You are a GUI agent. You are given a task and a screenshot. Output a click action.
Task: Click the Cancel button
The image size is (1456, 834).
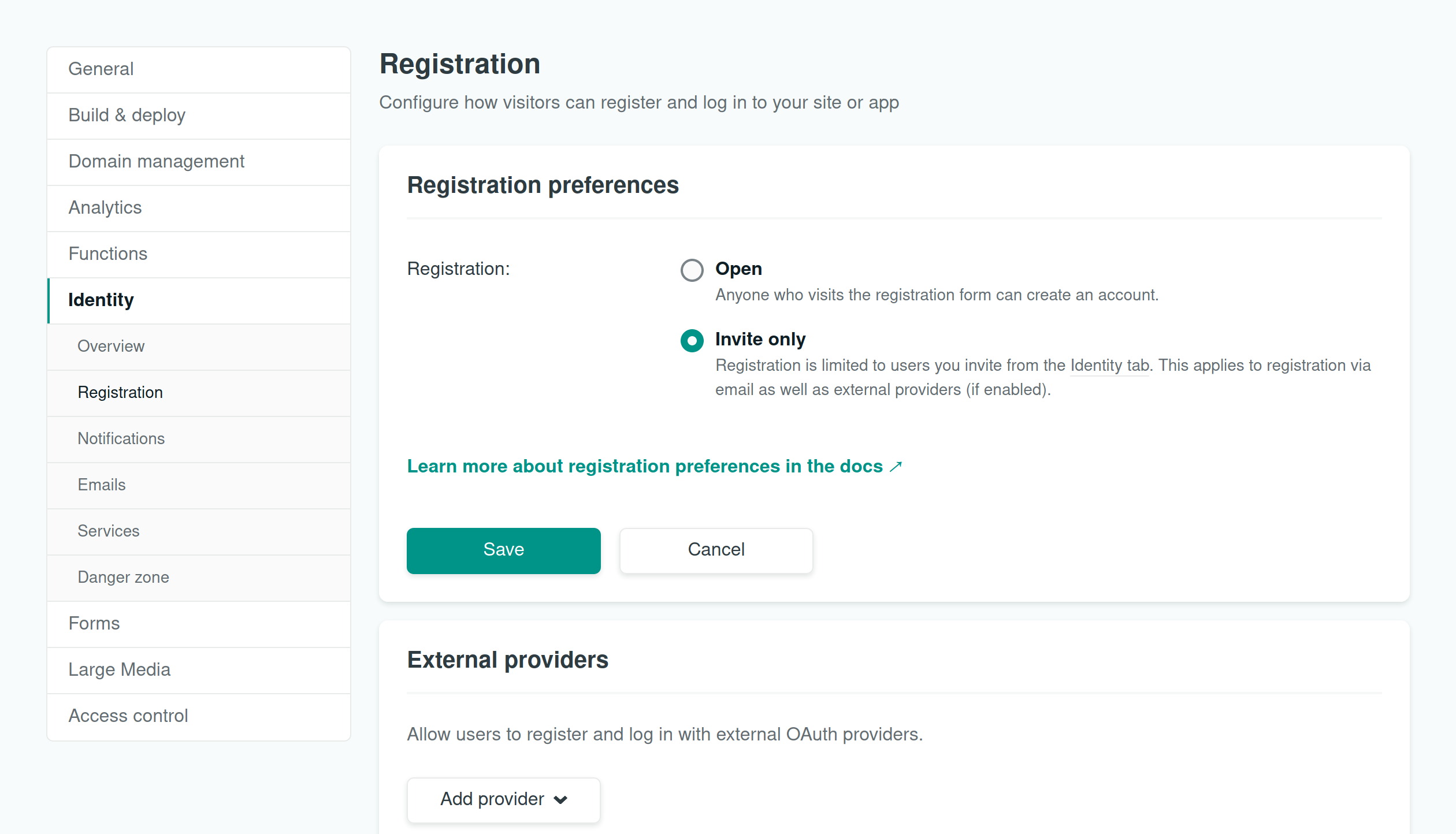coord(716,550)
